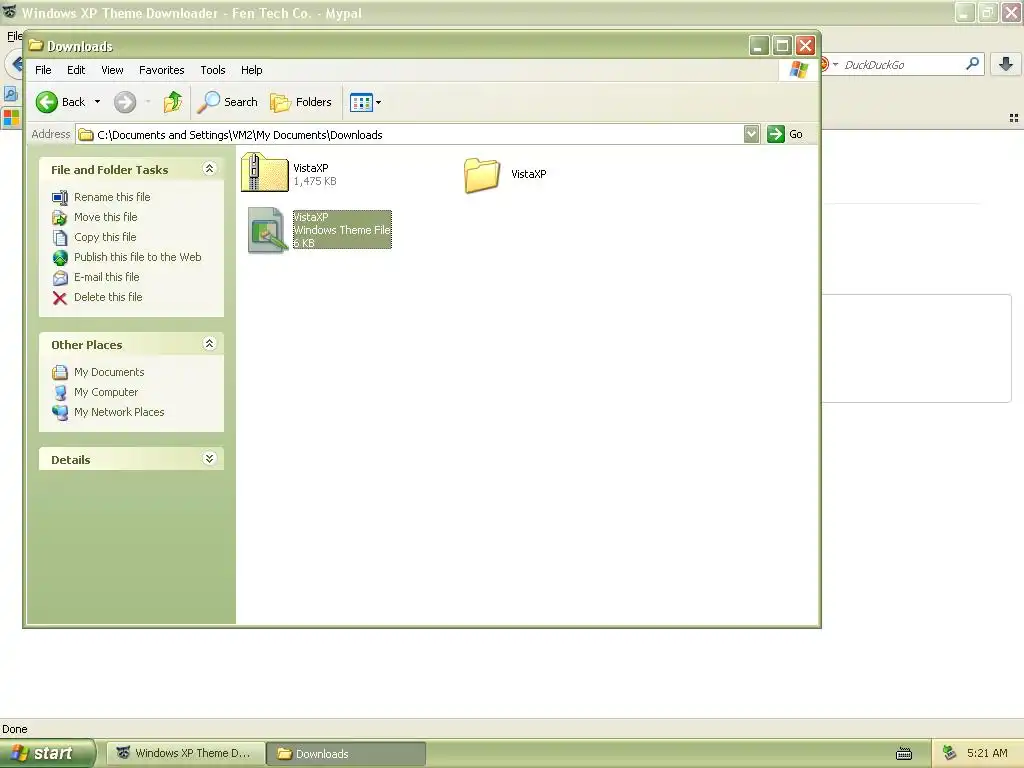Click E-mail this file
1024x768 pixels.
[x=106, y=277]
